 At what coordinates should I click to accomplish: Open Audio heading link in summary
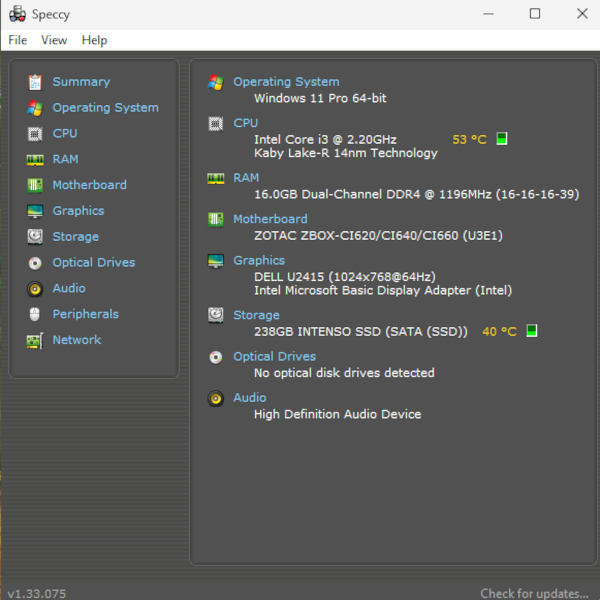(x=249, y=398)
